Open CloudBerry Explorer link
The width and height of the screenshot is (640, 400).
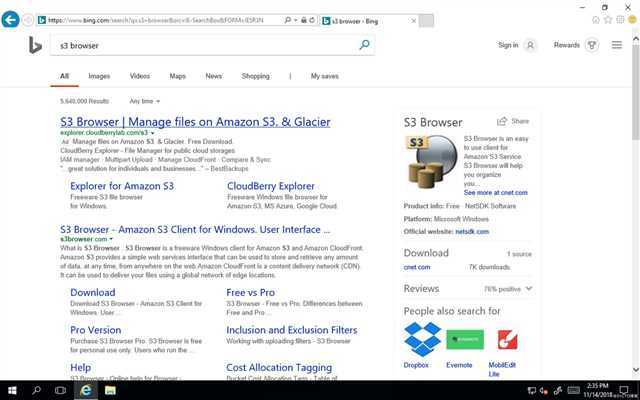271,186
